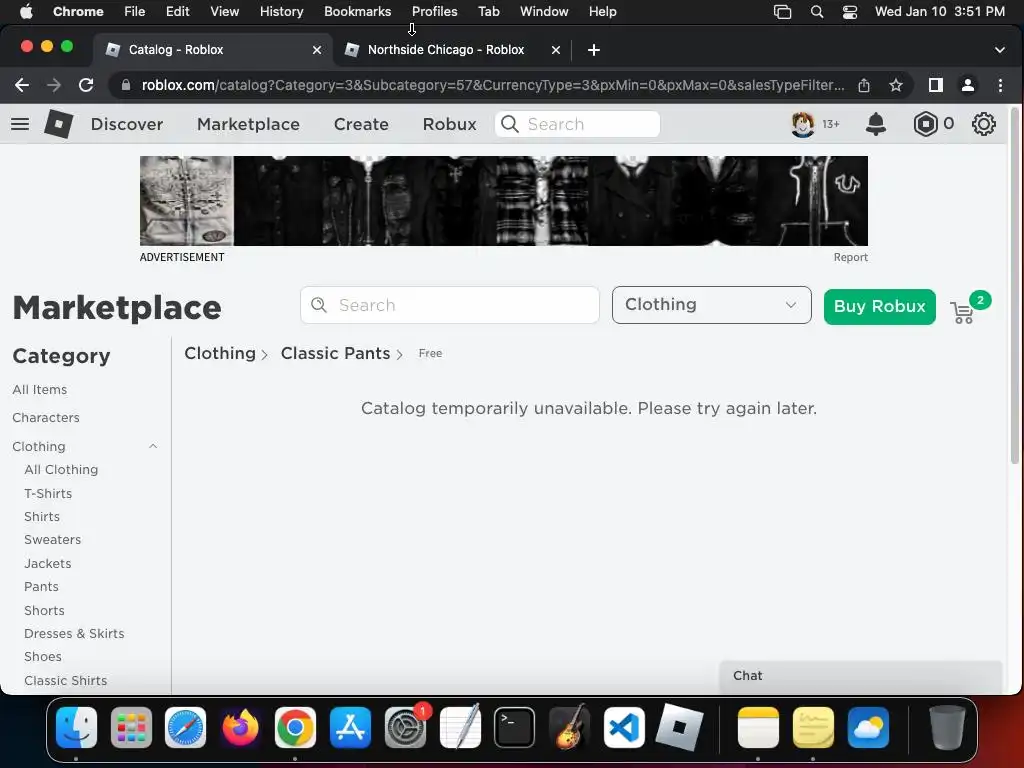Open Control Center in menu bar
Image resolution: width=1024 pixels, height=768 pixels.
pos(850,12)
